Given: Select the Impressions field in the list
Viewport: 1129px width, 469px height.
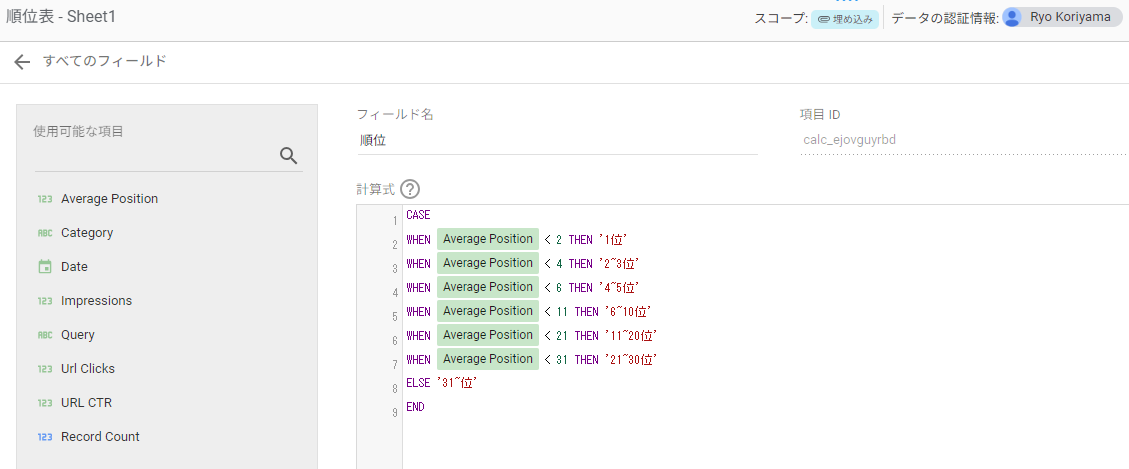Looking at the screenshot, I should tap(96, 301).
